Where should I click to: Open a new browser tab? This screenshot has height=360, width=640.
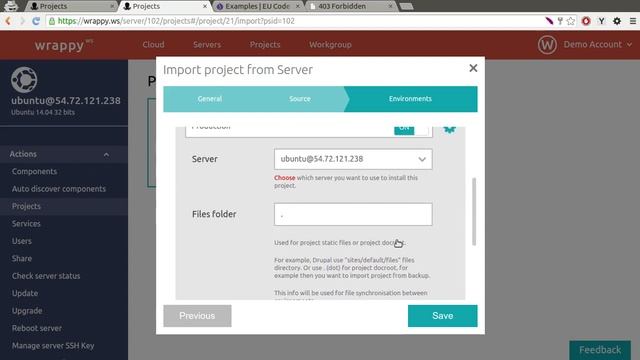(406, 6)
